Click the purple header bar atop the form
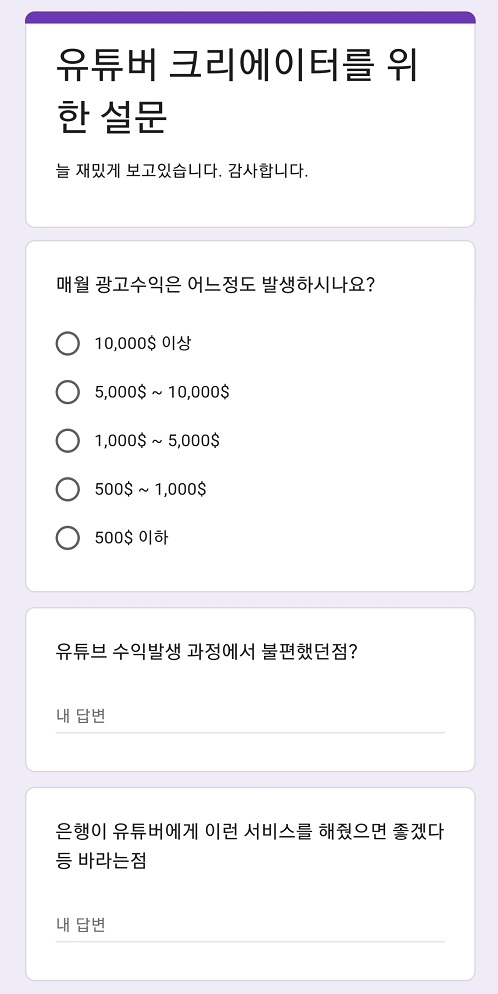 (250, 17)
